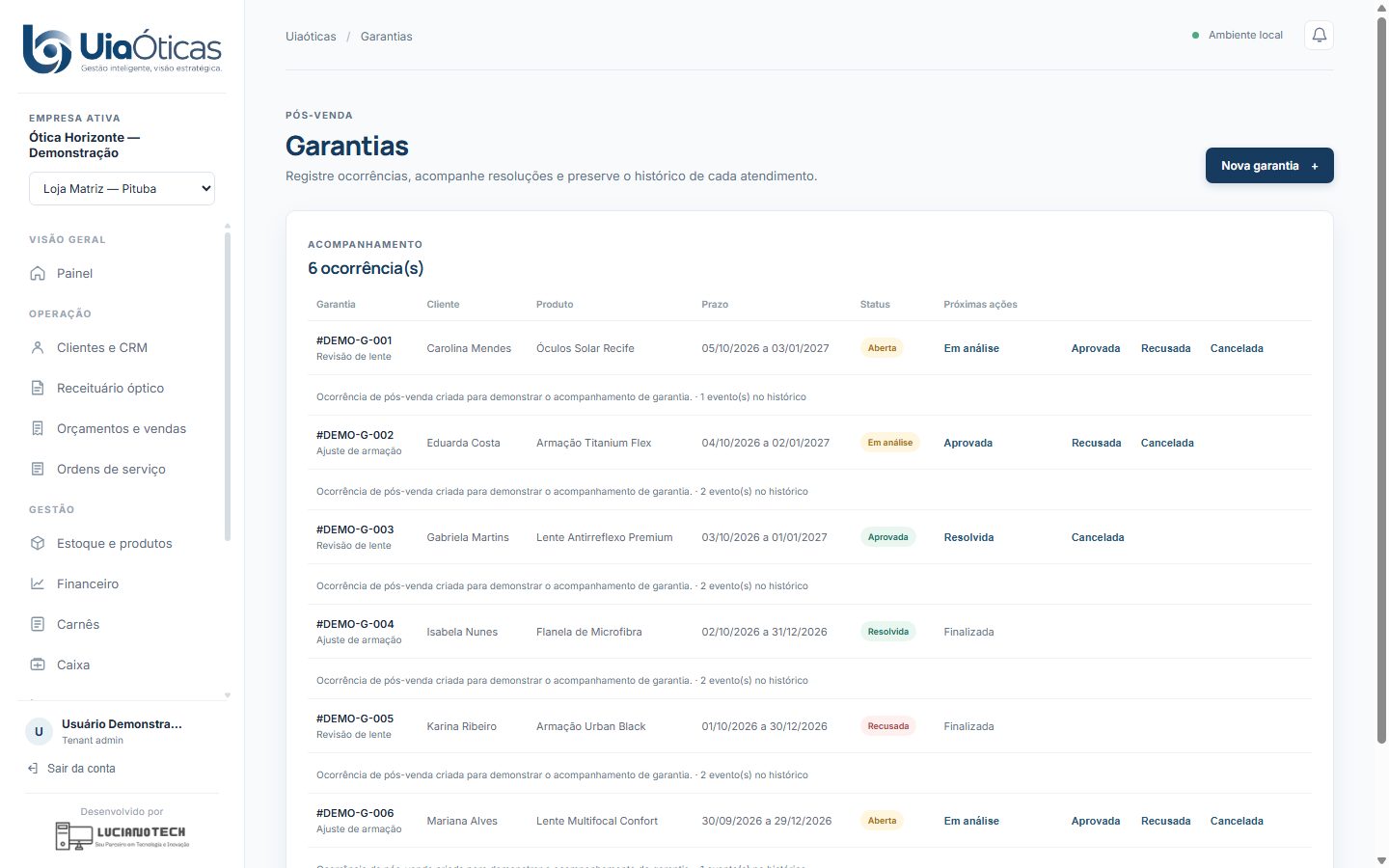
Task: Click the Financeiro chart icon
Action: (38, 584)
